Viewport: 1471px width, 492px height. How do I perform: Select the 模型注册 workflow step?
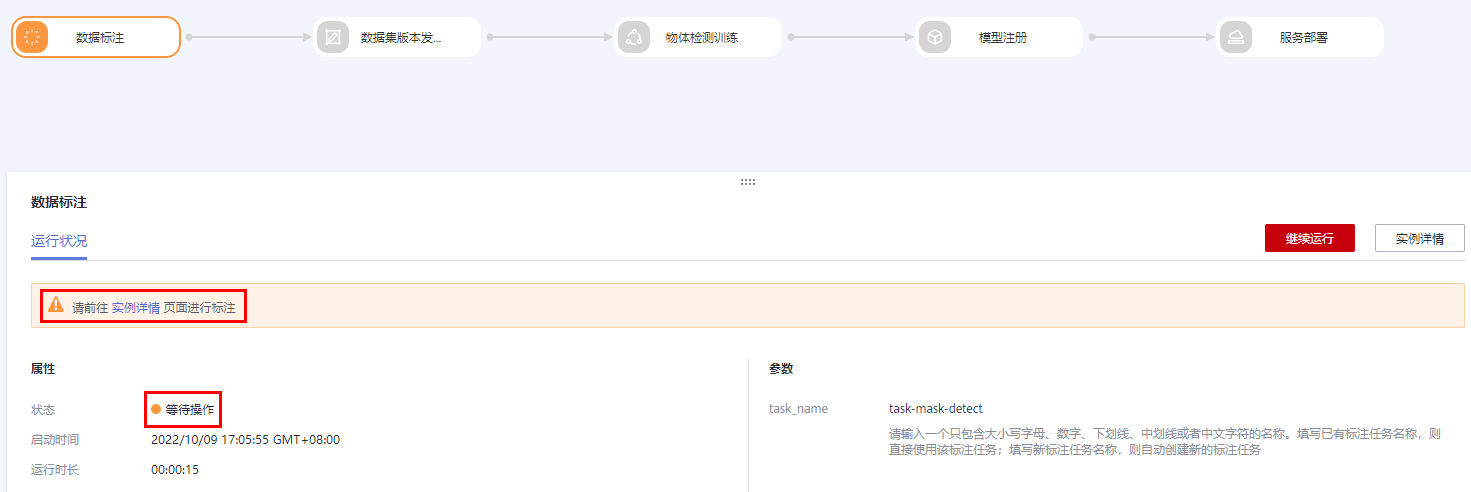[1003, 38]
